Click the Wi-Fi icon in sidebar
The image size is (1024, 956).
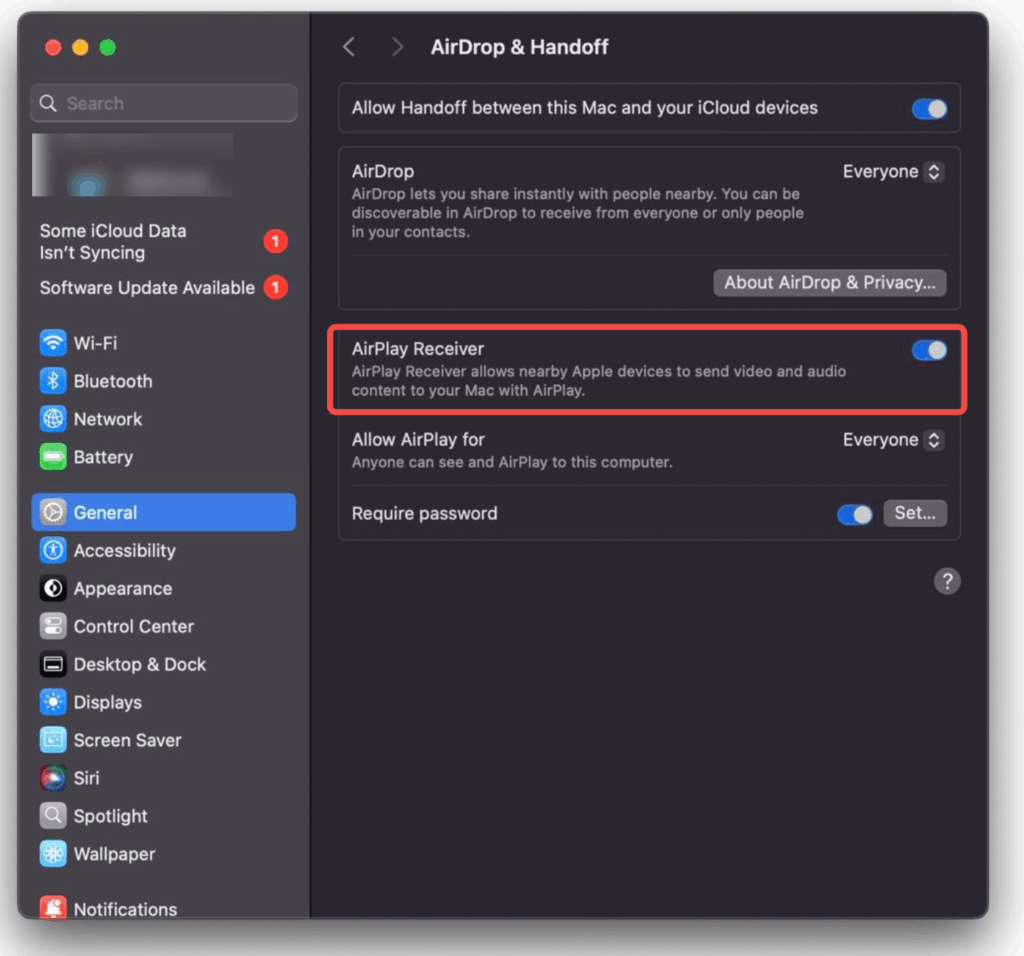click(53, 343)
